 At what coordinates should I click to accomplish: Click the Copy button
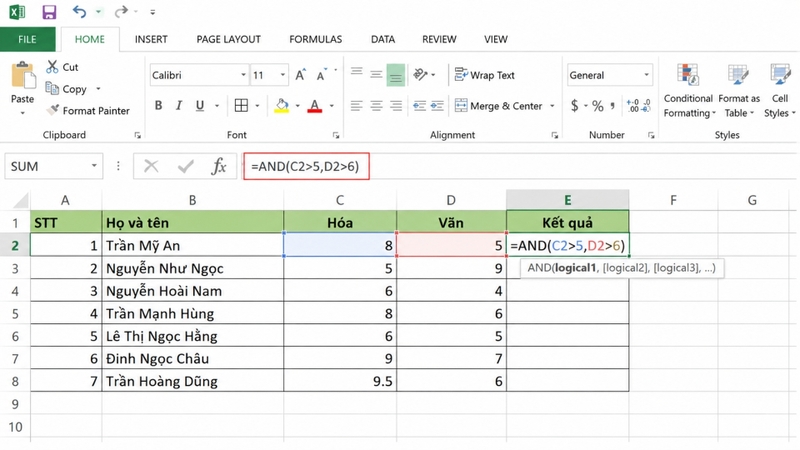(66, 89)
